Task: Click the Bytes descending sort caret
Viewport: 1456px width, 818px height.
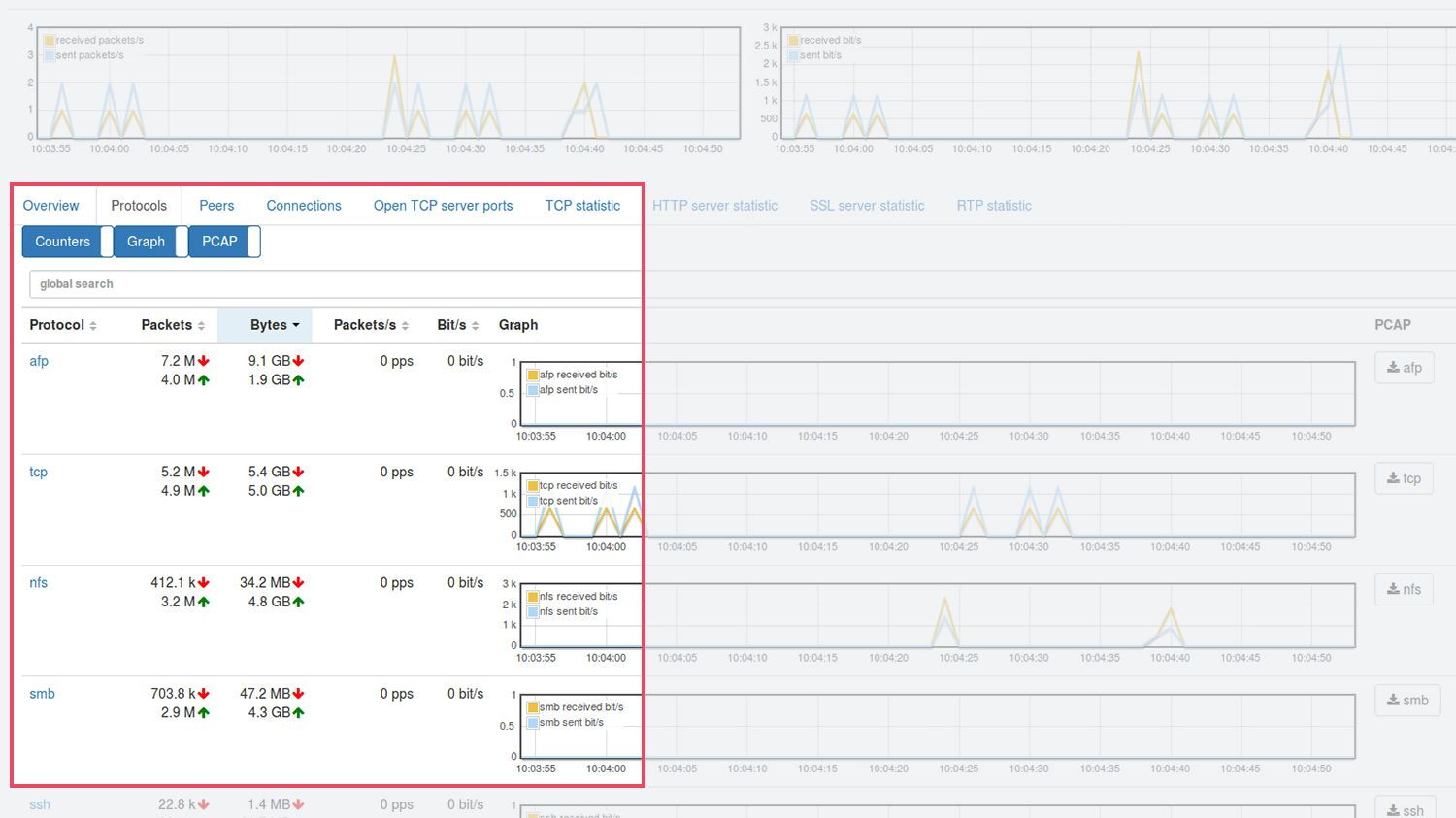Action: tap(296, 325)
